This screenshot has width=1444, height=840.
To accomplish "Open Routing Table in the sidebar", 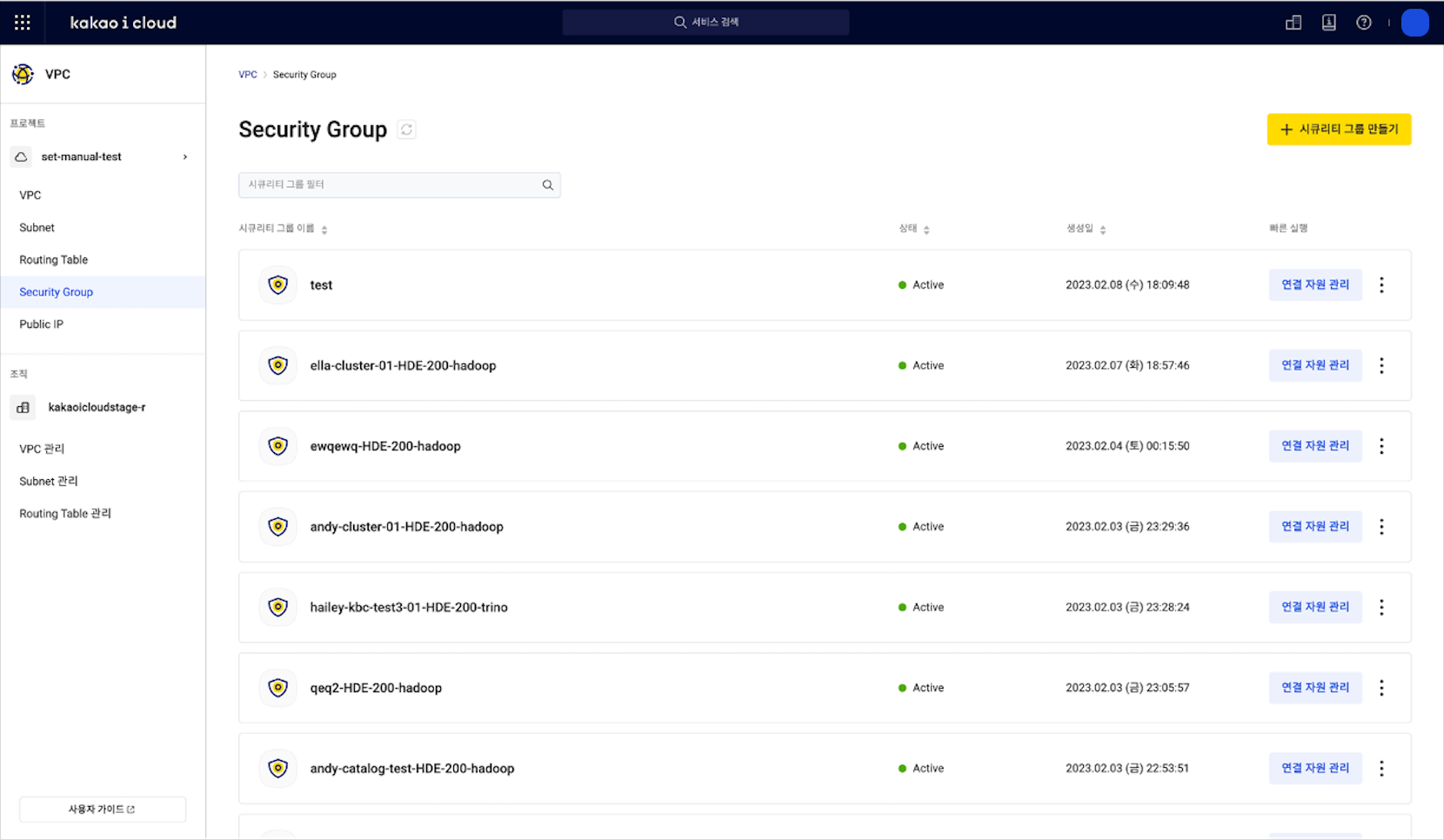I will [x=54, y=259].
